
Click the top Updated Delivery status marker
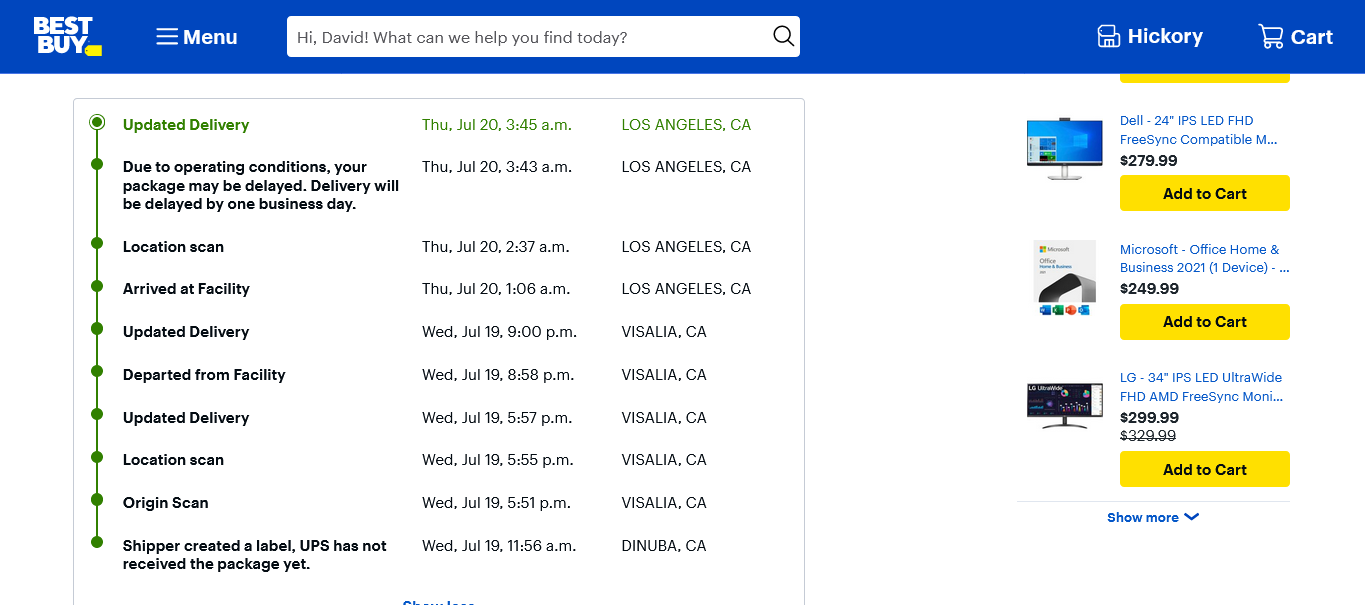(x=97, y=123)
